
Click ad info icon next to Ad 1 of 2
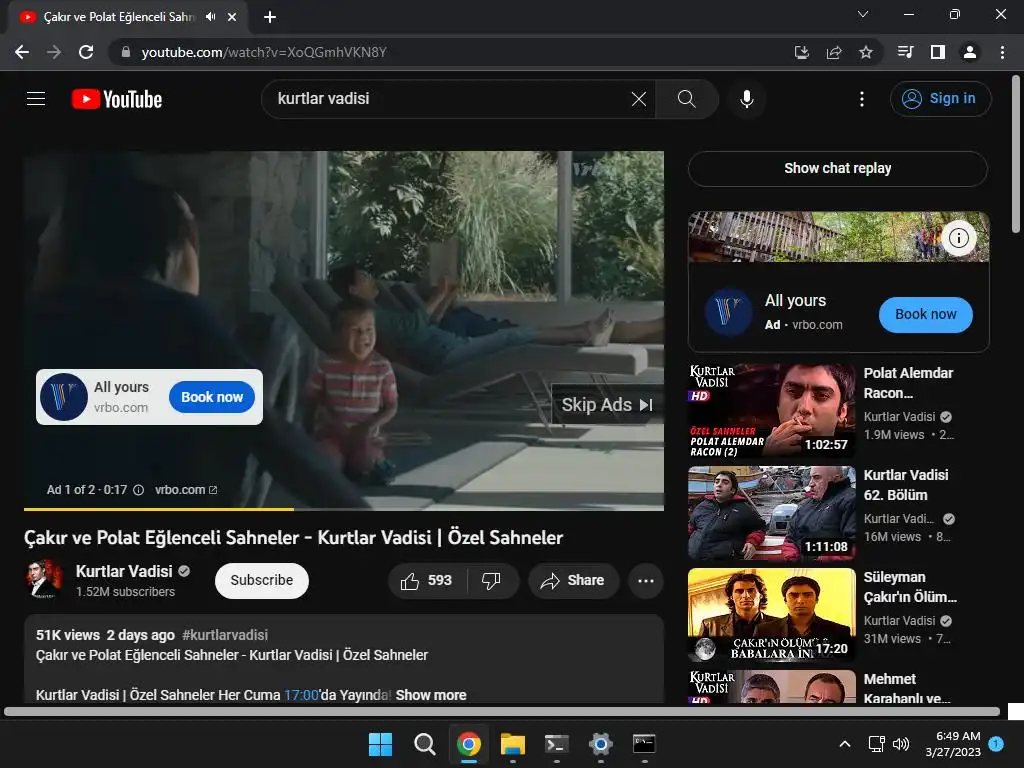pos(138,490)
